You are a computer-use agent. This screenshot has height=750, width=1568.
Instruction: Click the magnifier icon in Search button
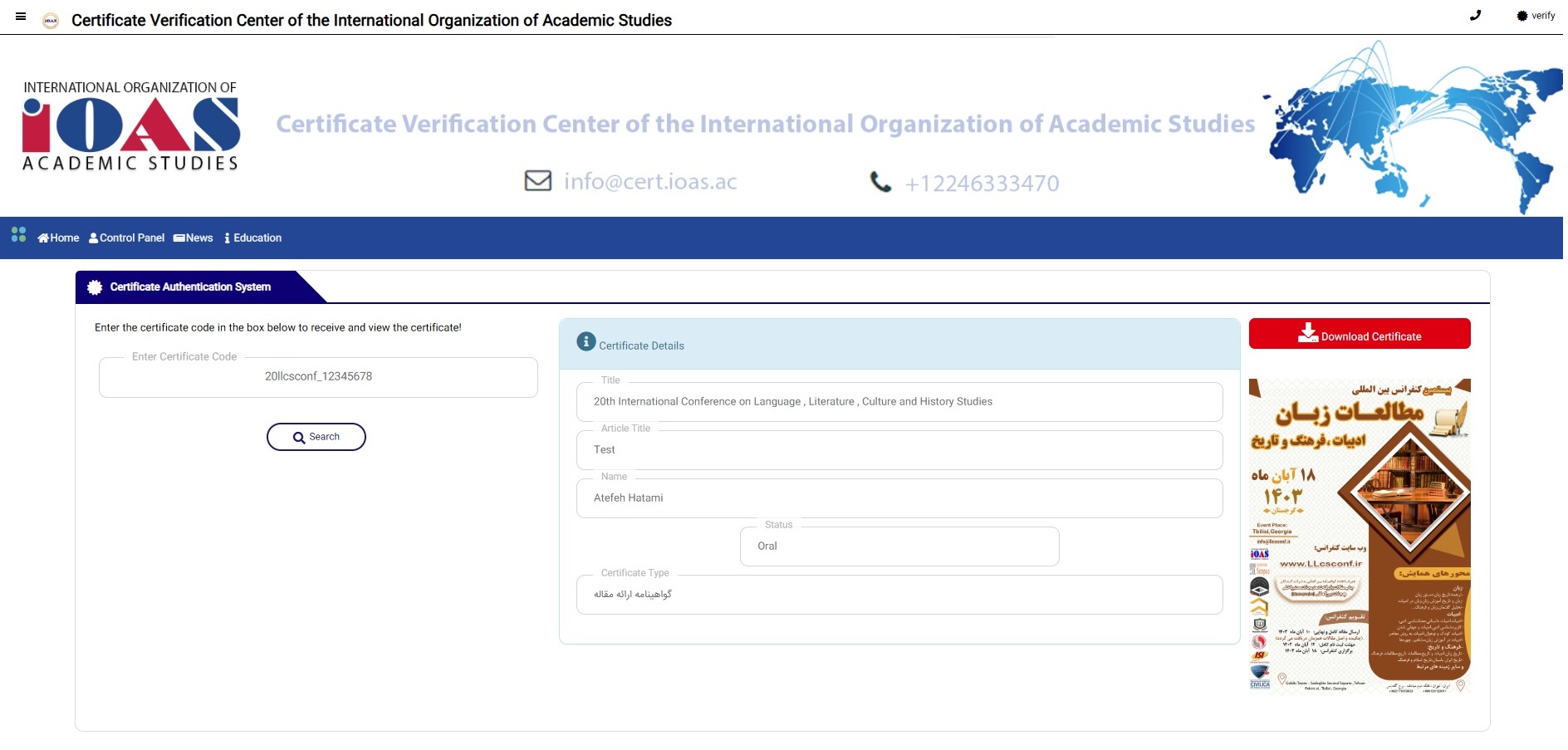click(x=299, y=438)
